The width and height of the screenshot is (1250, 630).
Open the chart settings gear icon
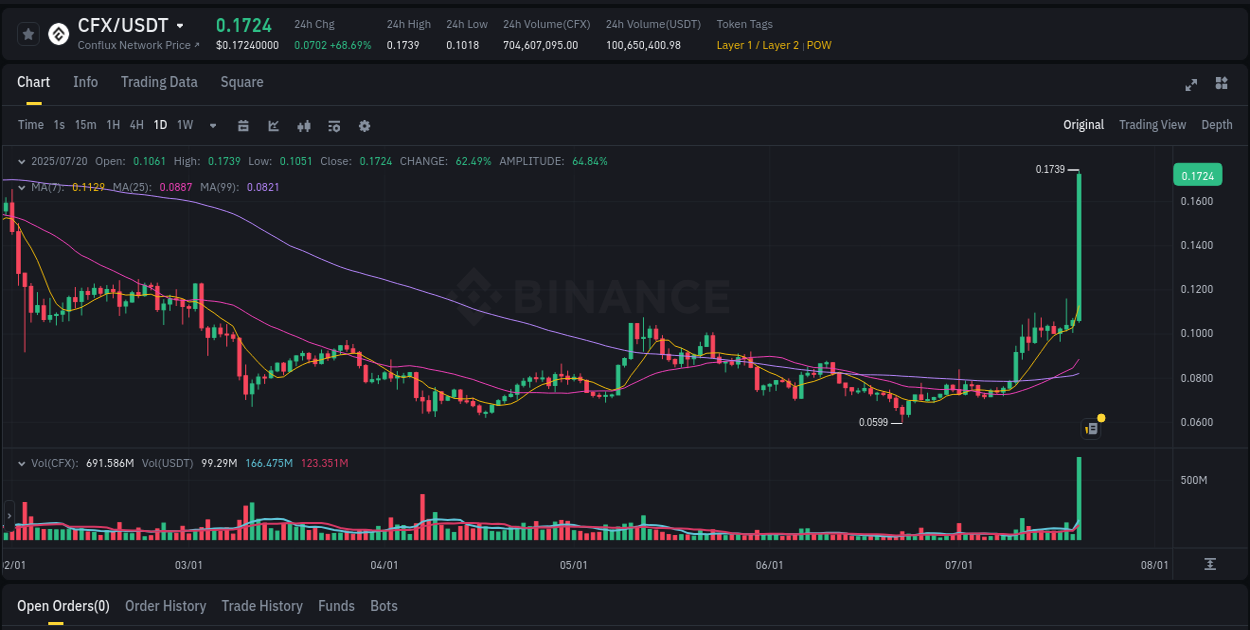coord(364,126)
